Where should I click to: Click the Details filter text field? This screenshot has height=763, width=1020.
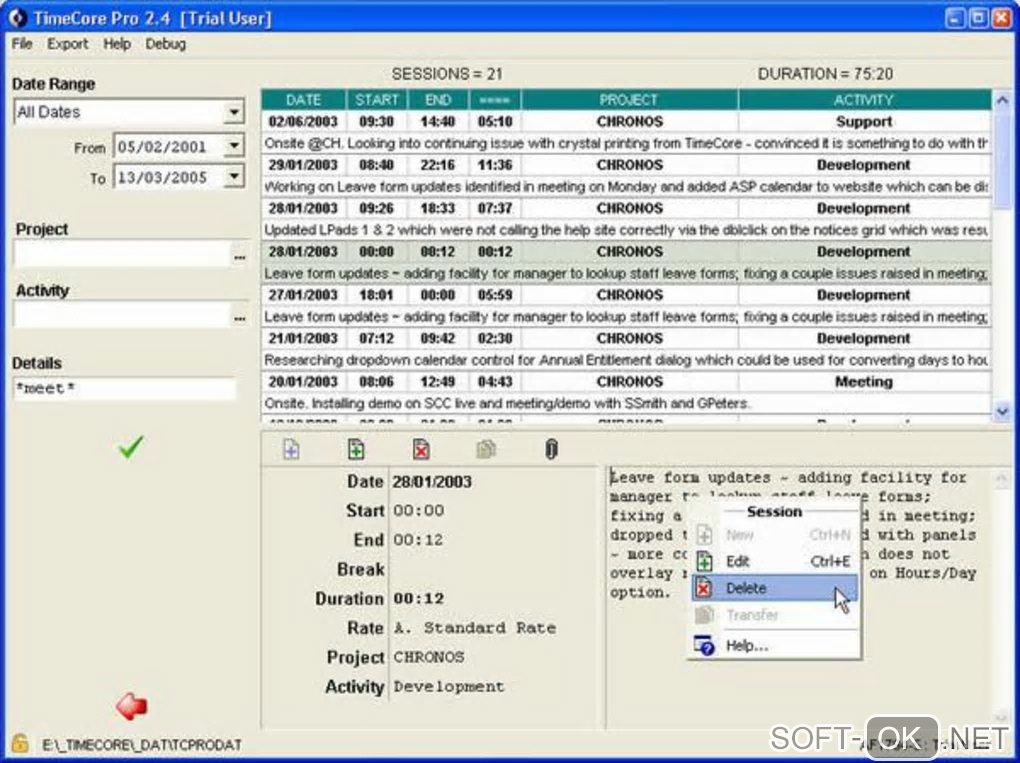coord(124,389)
